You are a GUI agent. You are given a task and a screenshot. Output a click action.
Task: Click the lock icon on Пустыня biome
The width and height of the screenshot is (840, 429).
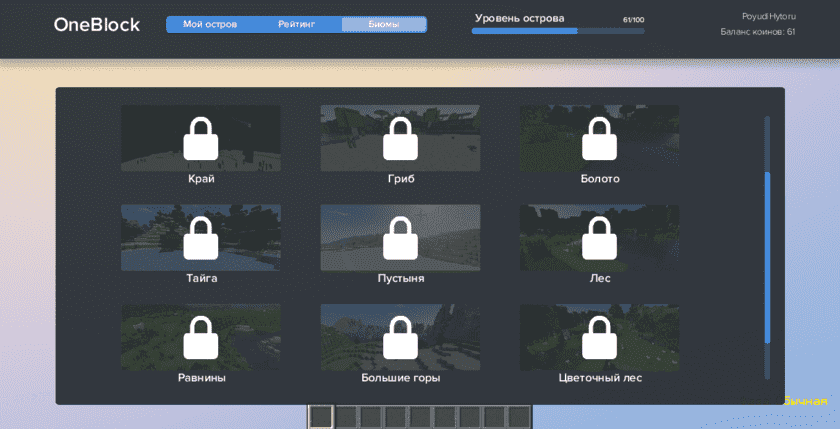[x=400, y=238]
